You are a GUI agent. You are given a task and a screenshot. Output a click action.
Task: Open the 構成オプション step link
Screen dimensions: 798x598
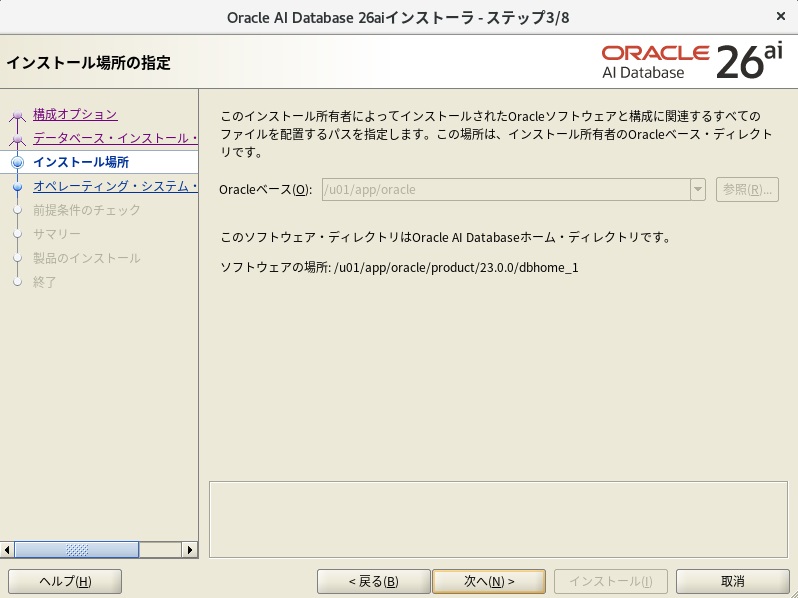pyautogui.click(x=75, y=115)
